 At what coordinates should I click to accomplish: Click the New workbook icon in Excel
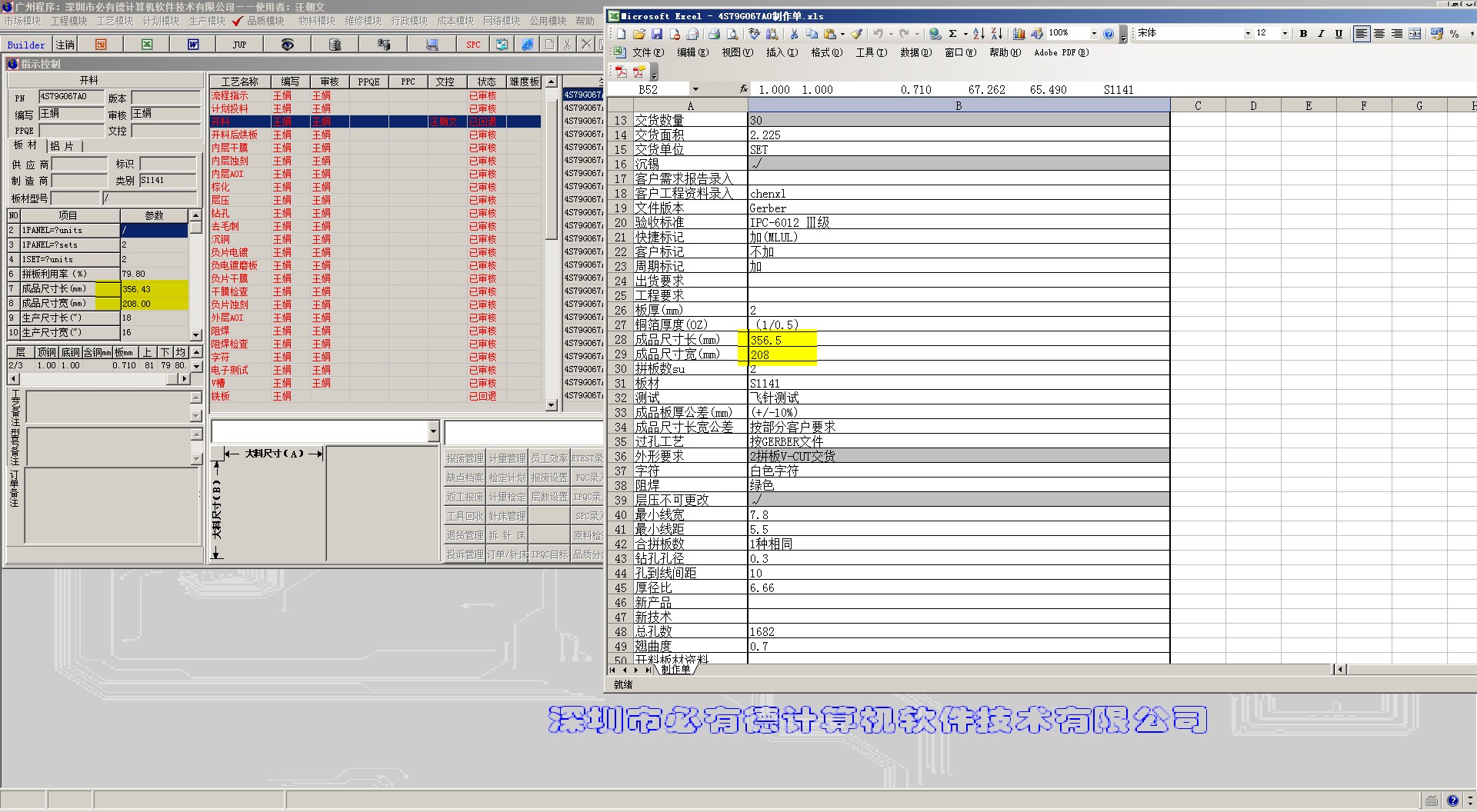click(621, 34)
